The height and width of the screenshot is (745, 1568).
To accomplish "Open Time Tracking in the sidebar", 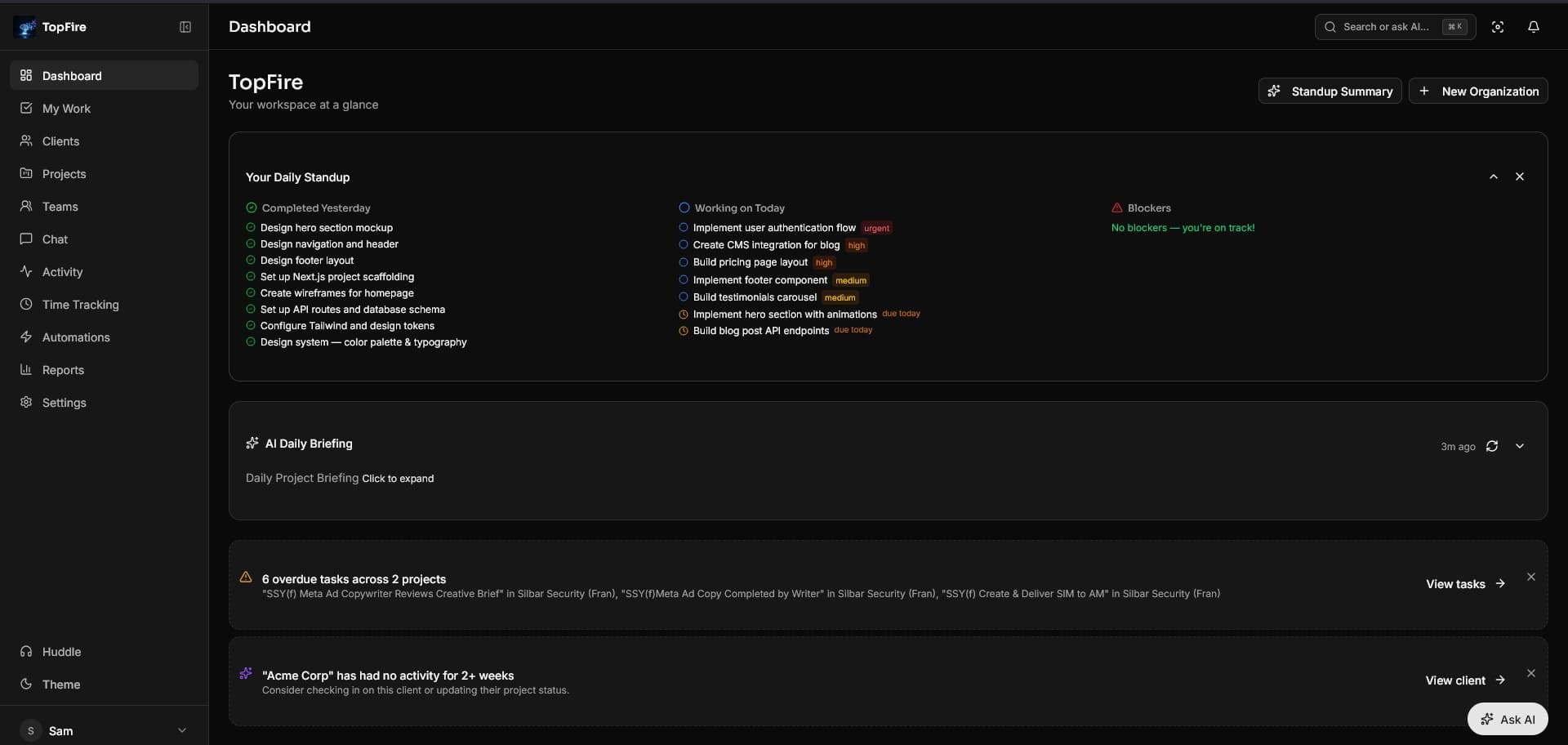I will coord(80,305).
